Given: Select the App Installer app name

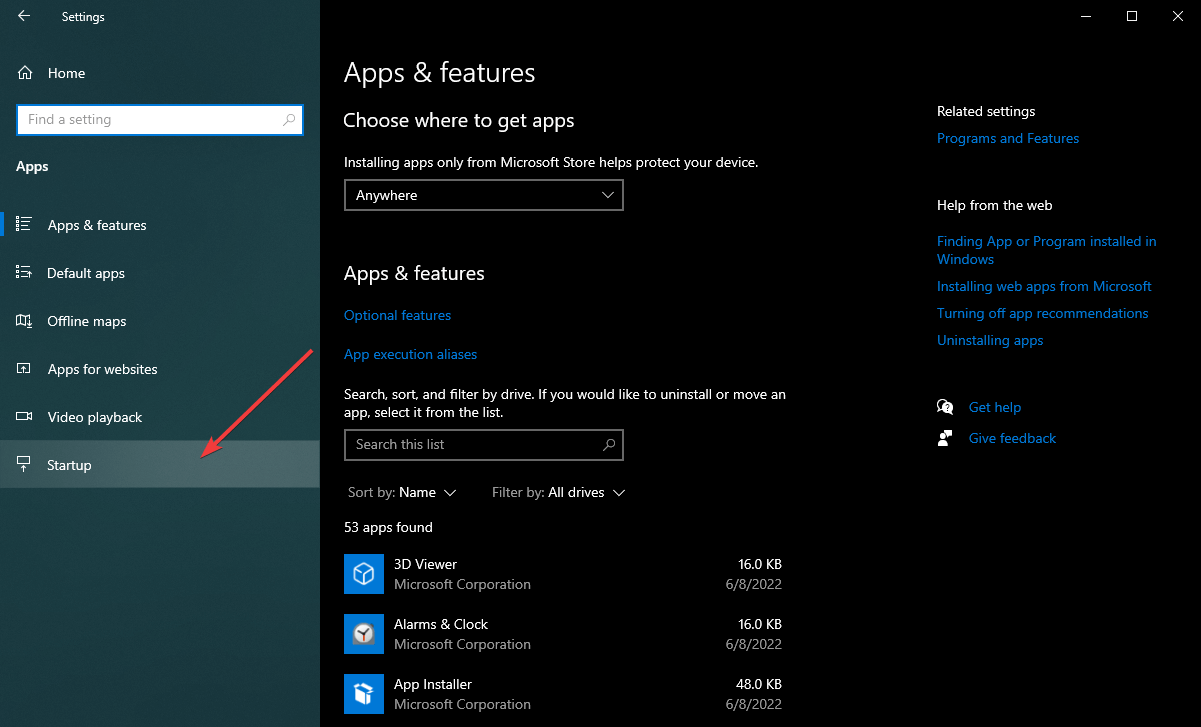Looking at the screenshot, I should pos(433,684).
